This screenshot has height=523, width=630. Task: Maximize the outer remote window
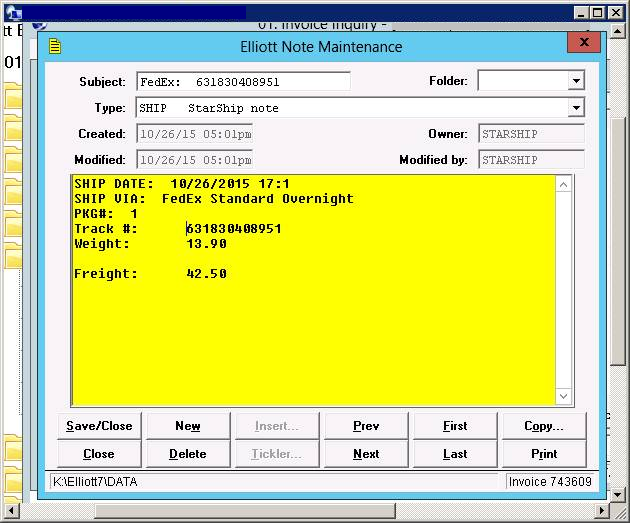point(598,13)
